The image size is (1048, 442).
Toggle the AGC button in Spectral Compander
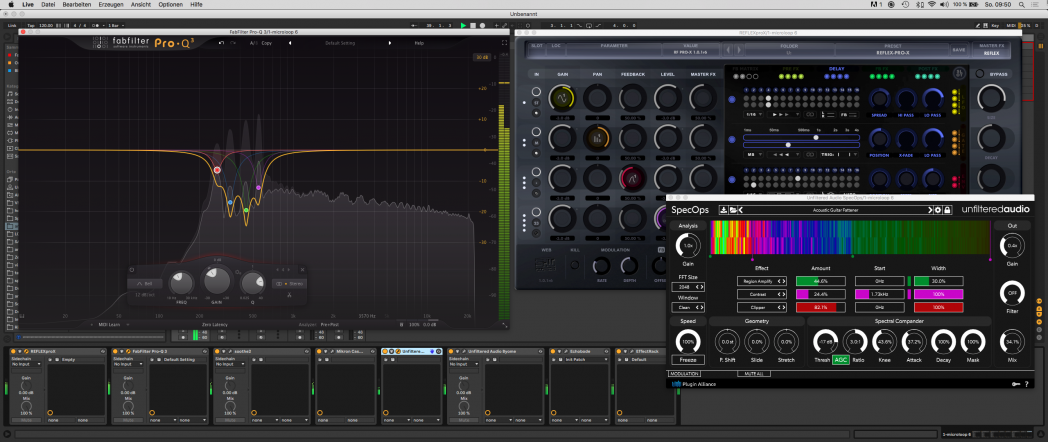841,359
